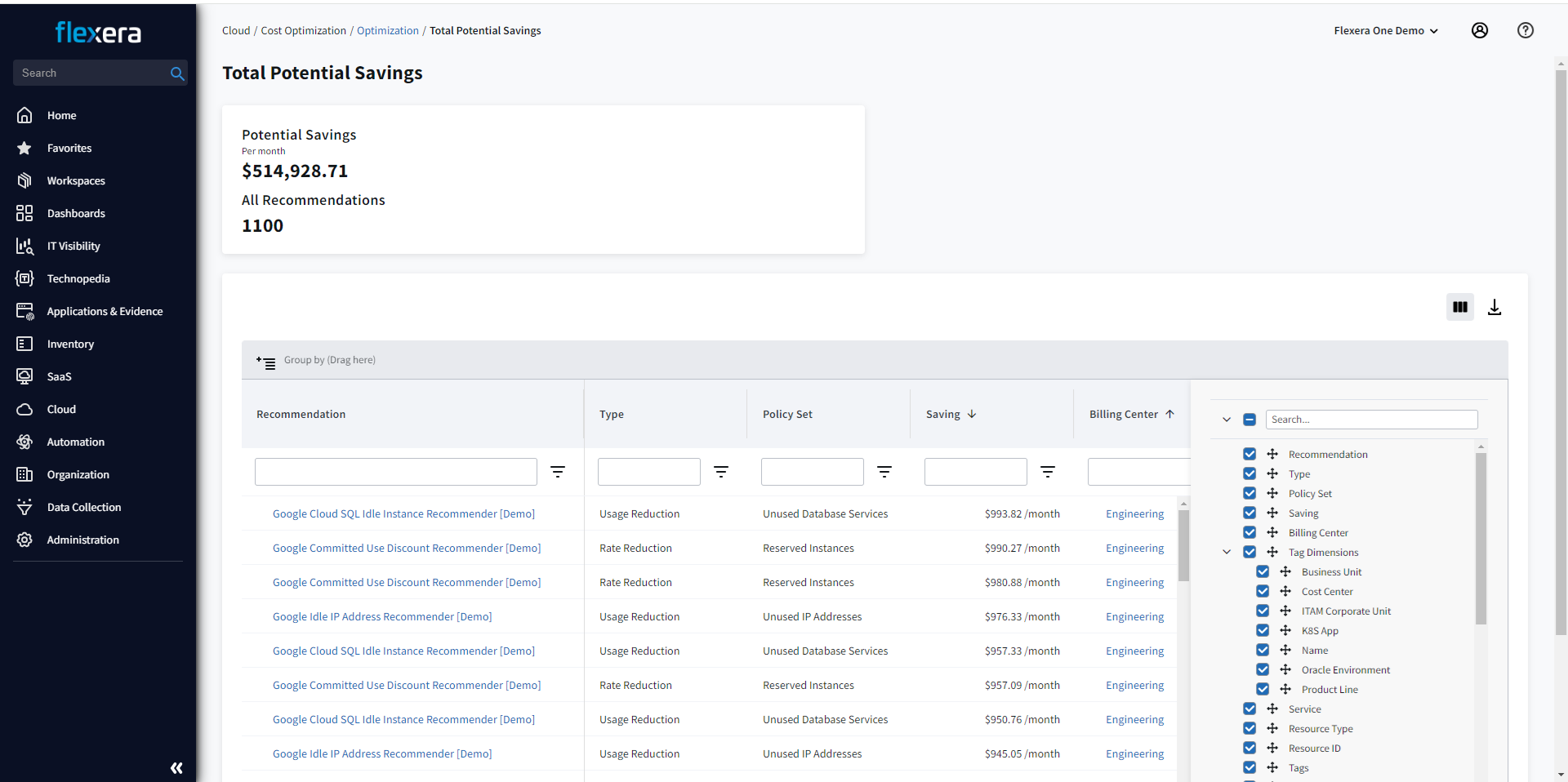Screen dimensions: 1568x782
Task: Open the first Engineering billing center link
Action: (1134, 514)
